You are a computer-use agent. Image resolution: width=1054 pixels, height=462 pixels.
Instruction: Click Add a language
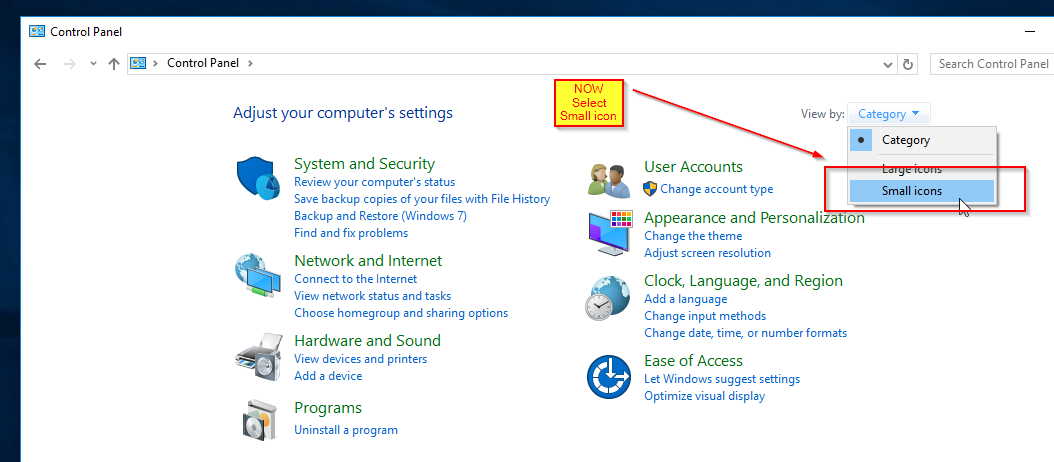[686, 299]
